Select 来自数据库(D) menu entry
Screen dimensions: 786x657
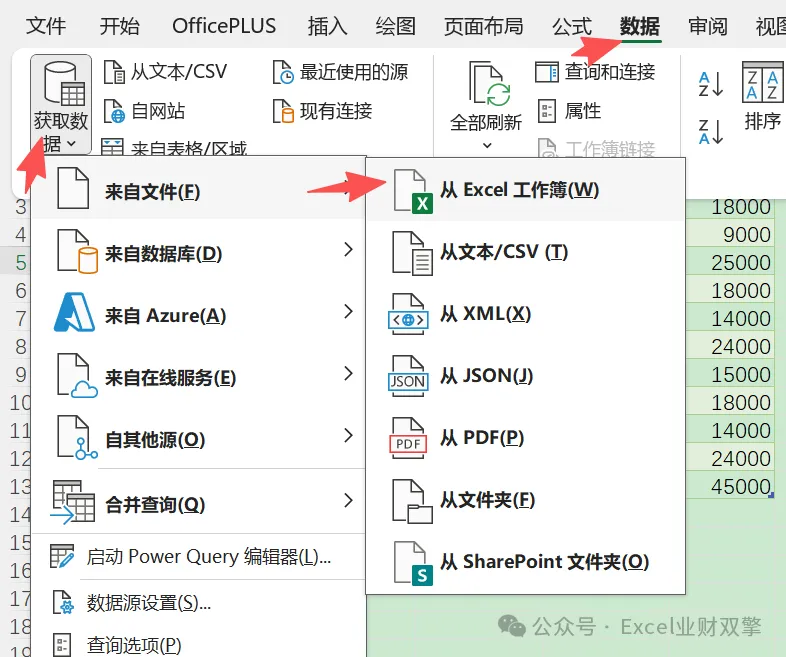[199, 253]
